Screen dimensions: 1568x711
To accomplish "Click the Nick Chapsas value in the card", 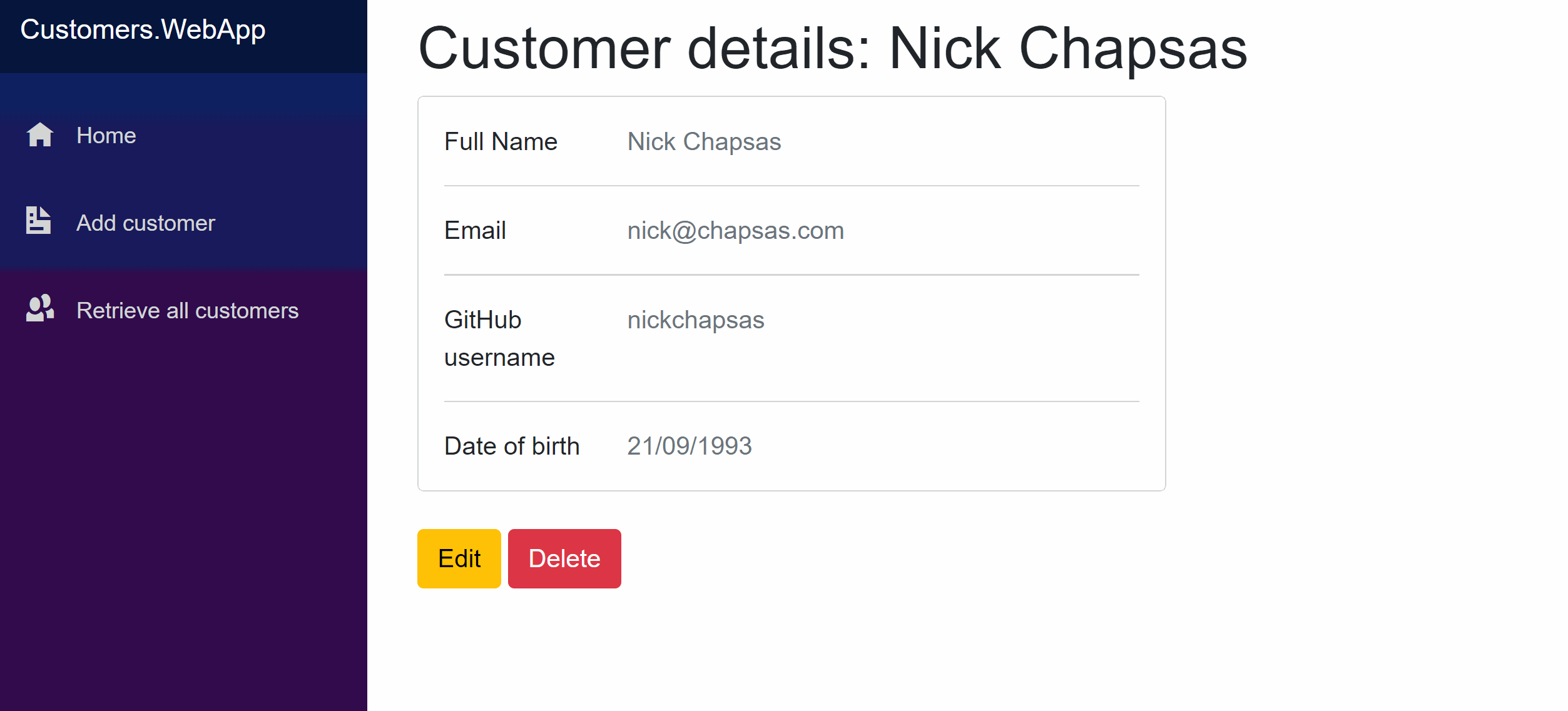I will 704,142.
